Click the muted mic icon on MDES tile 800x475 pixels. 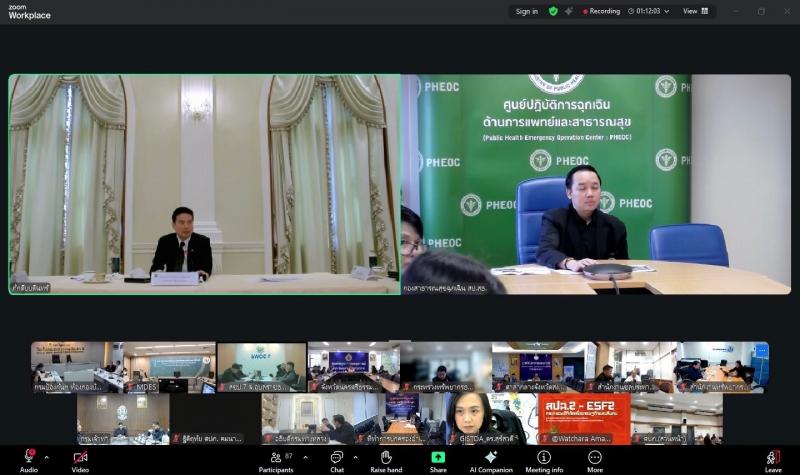coord(131,387)
